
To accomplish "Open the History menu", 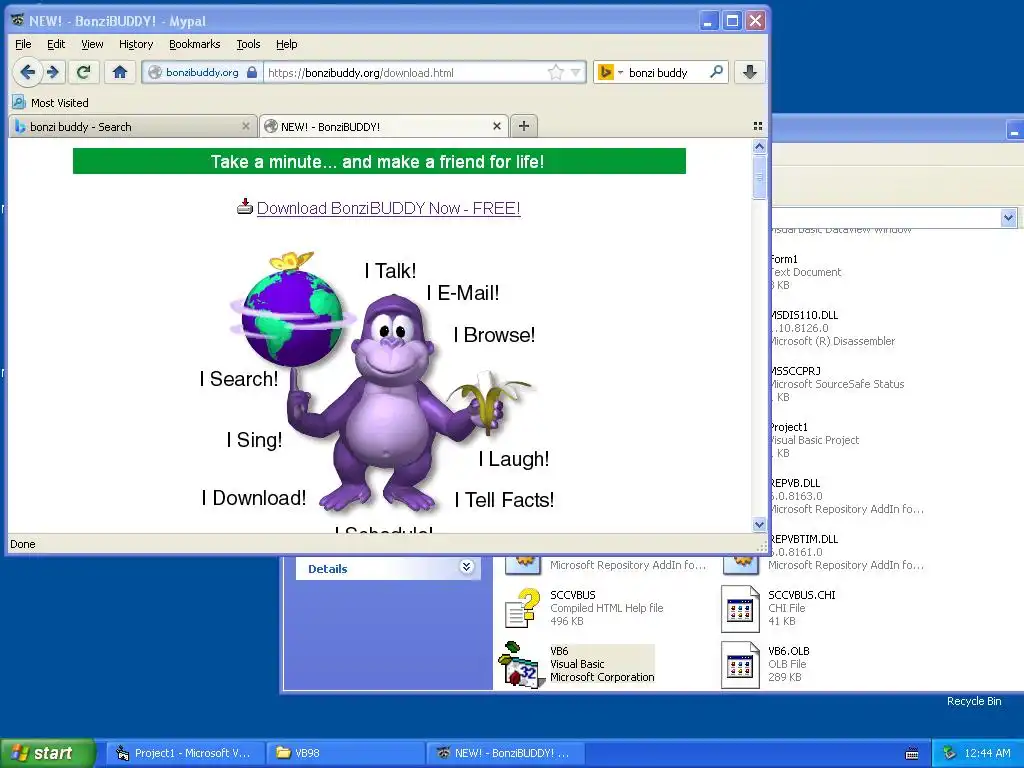I will point(135,44).
